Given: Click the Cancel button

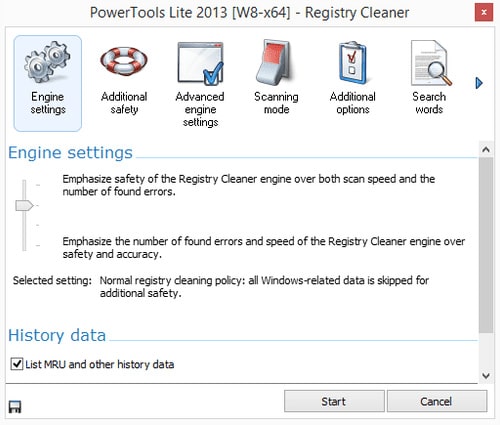Looking at the screenshot, I should pyautogui.click(x=437, y=401).
